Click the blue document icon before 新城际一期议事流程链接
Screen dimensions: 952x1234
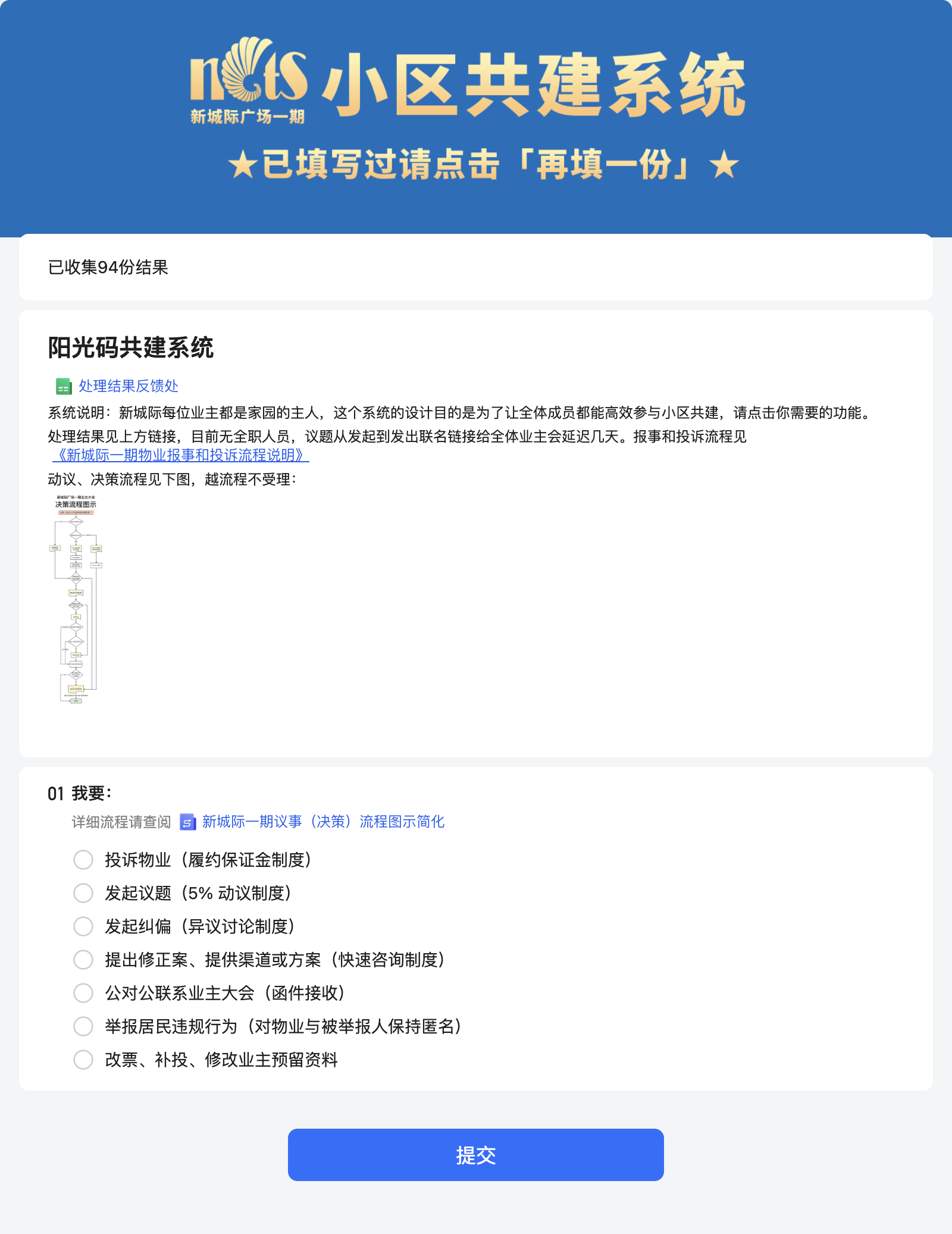pos(186,822)
